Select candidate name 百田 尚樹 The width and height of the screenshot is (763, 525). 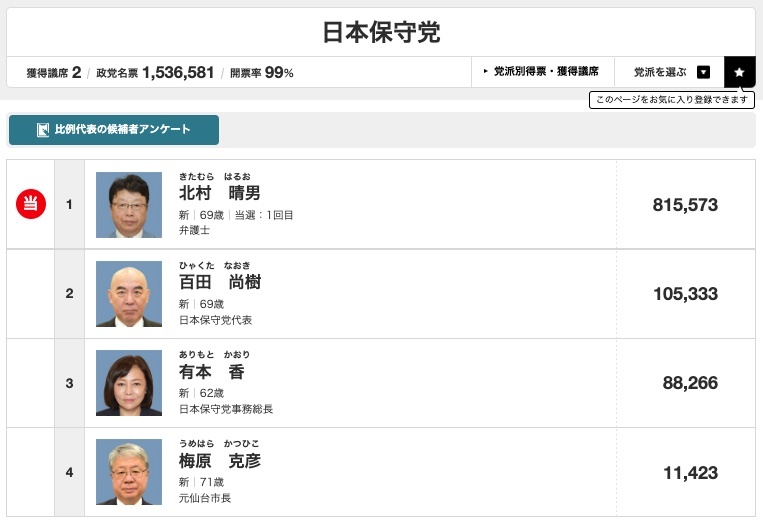(x=219, y=282)
